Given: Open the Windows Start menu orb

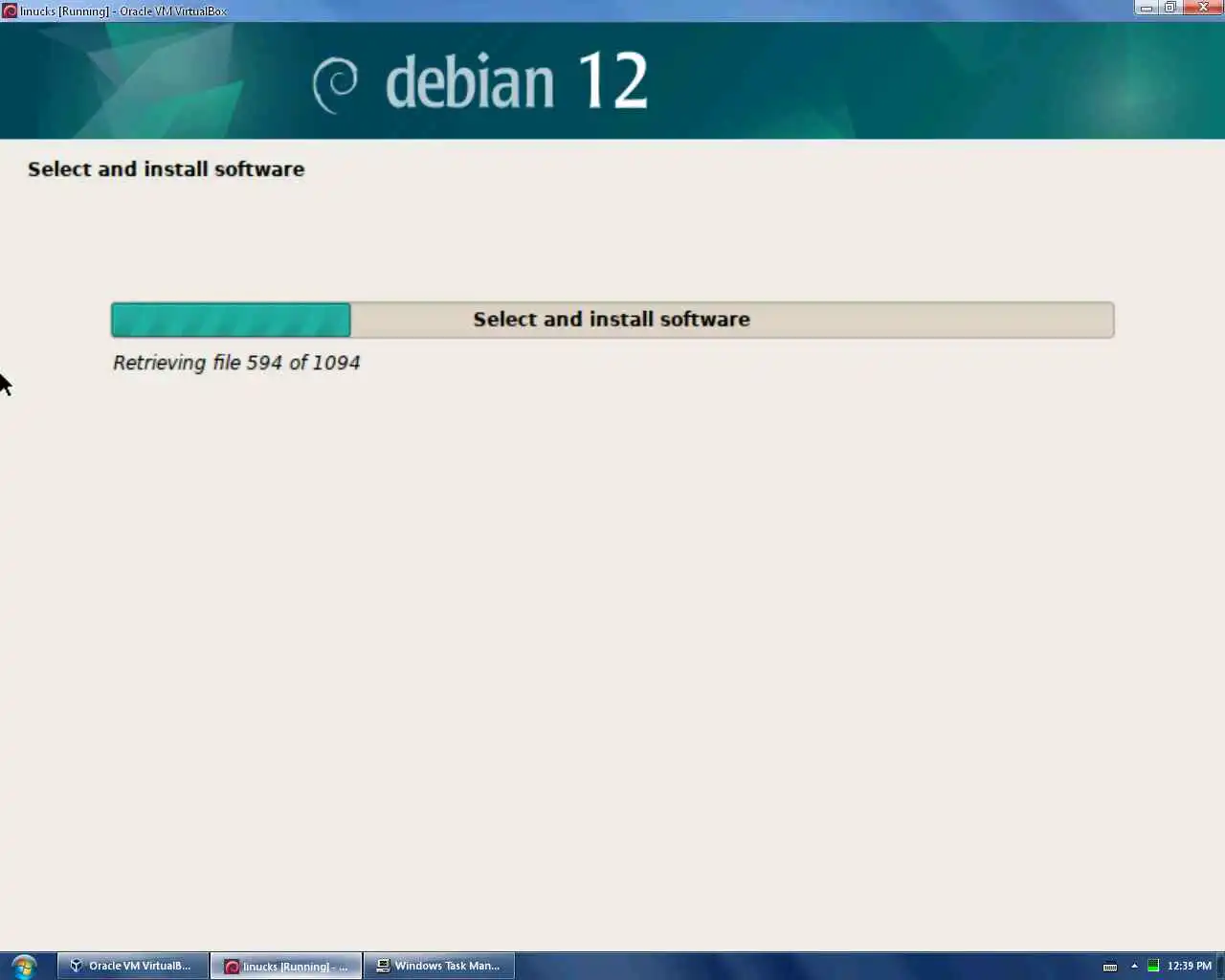Looking at the screenshot, I should (24, 966).
